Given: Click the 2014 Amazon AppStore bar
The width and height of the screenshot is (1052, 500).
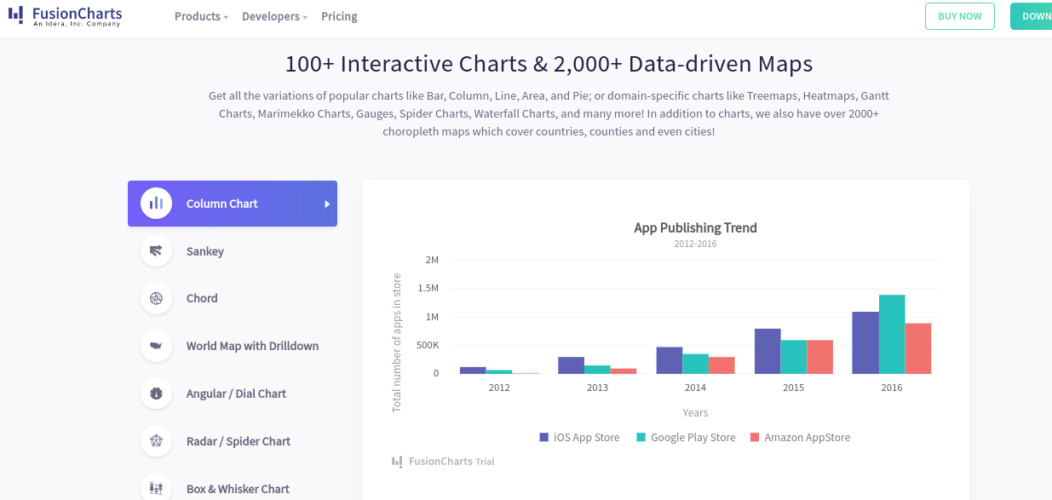Looking at the screenshot, I should (x=722, y=365).
